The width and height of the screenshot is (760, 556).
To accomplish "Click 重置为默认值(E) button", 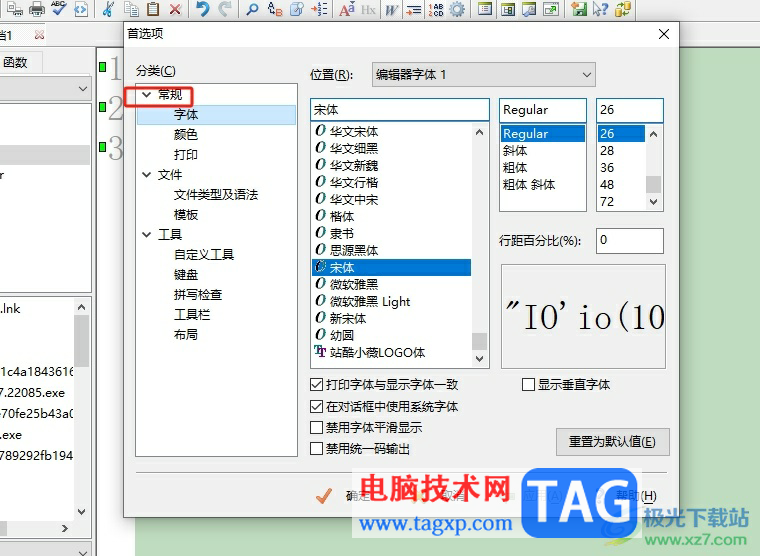I will point(613,442).
